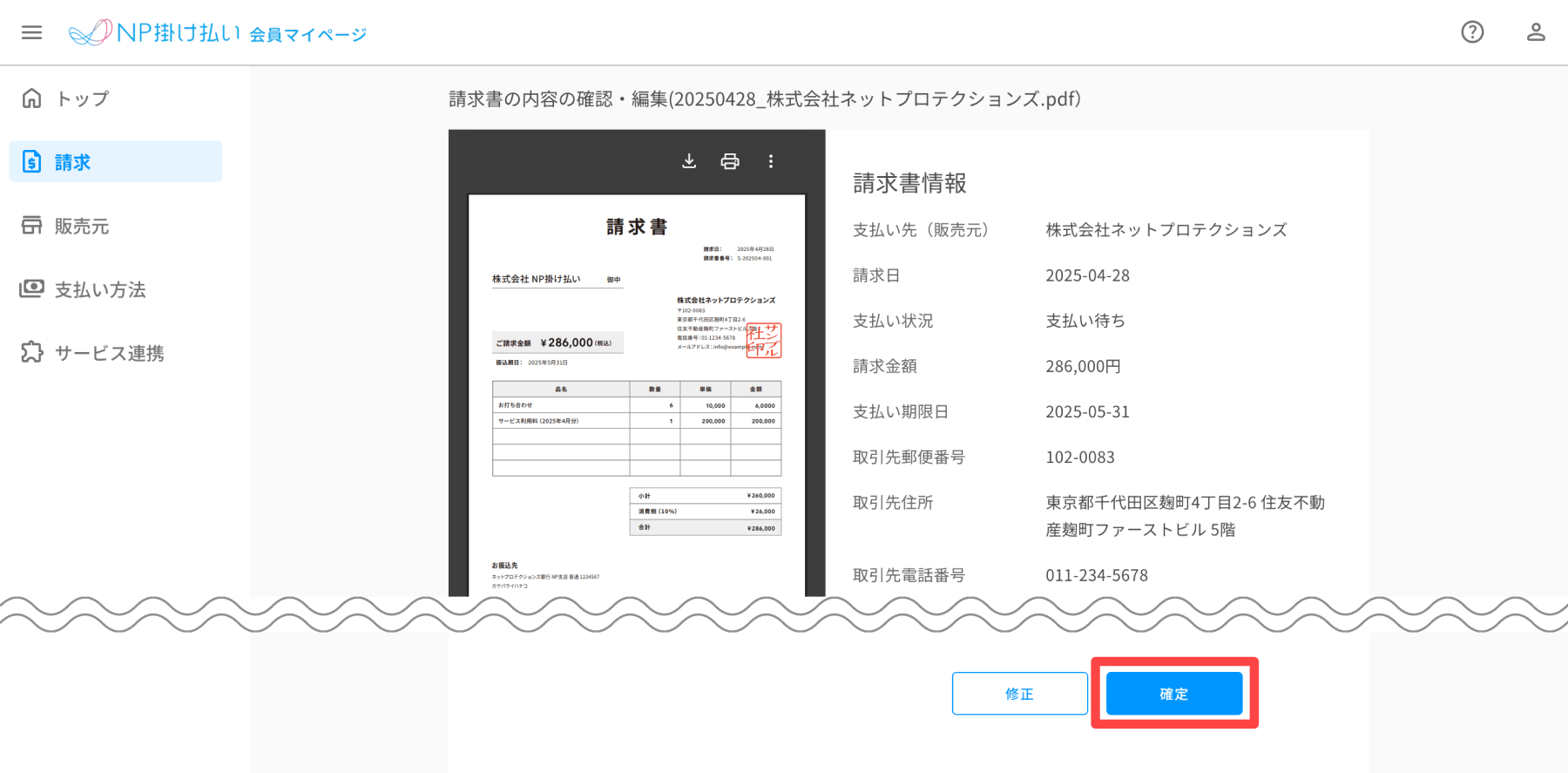Go to 販売元 in the sidebar
This screenshot has height=773, width=1568.
click(x=81, y=226)
